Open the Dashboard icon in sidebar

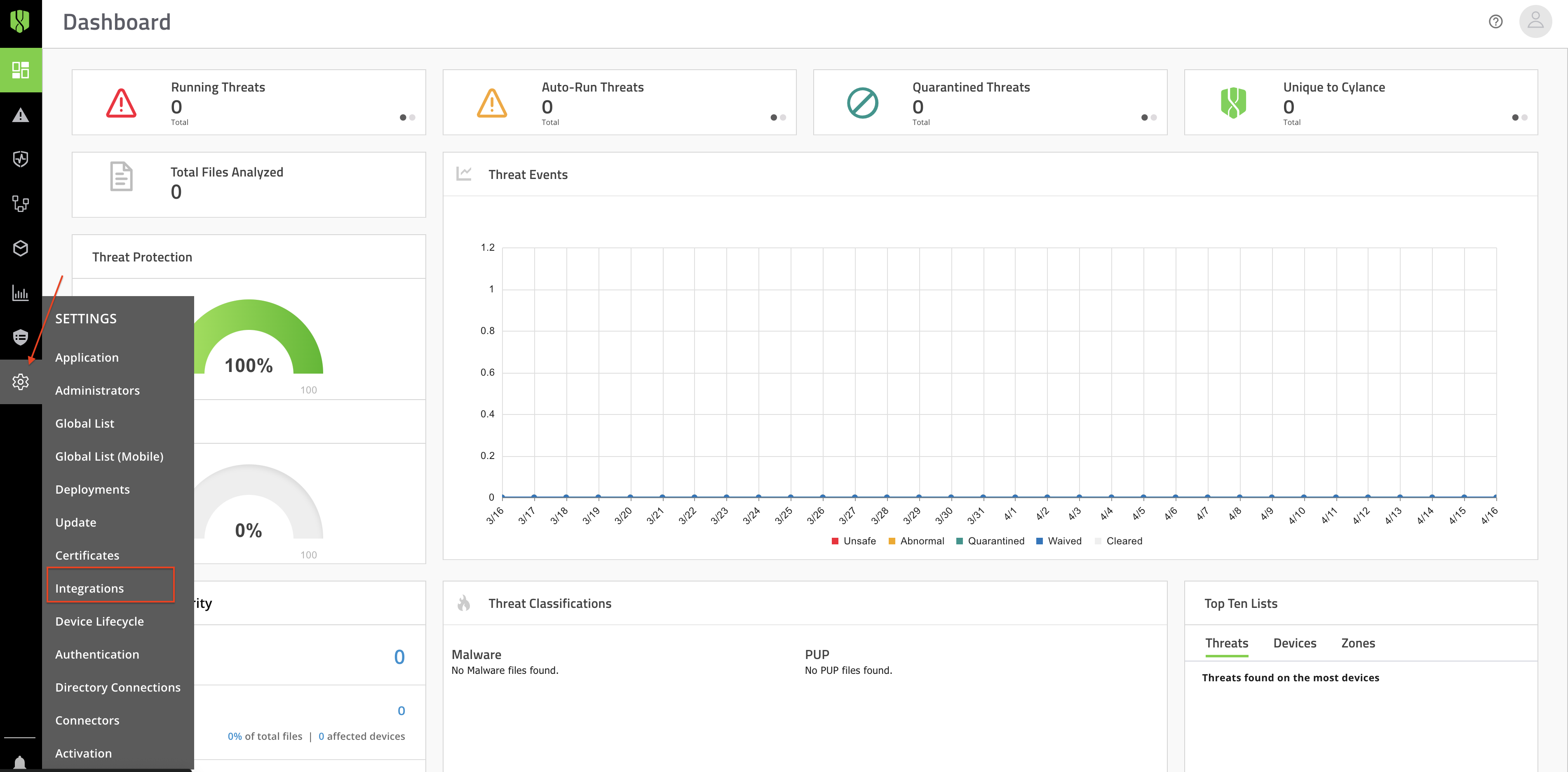(21, 70)
